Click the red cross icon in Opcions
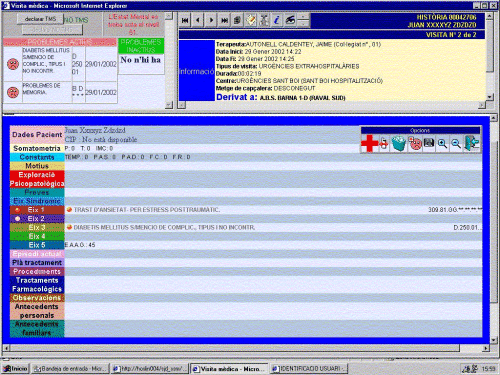Image resolution: width=500 pixels, height=375 pixels. point(369,144)
